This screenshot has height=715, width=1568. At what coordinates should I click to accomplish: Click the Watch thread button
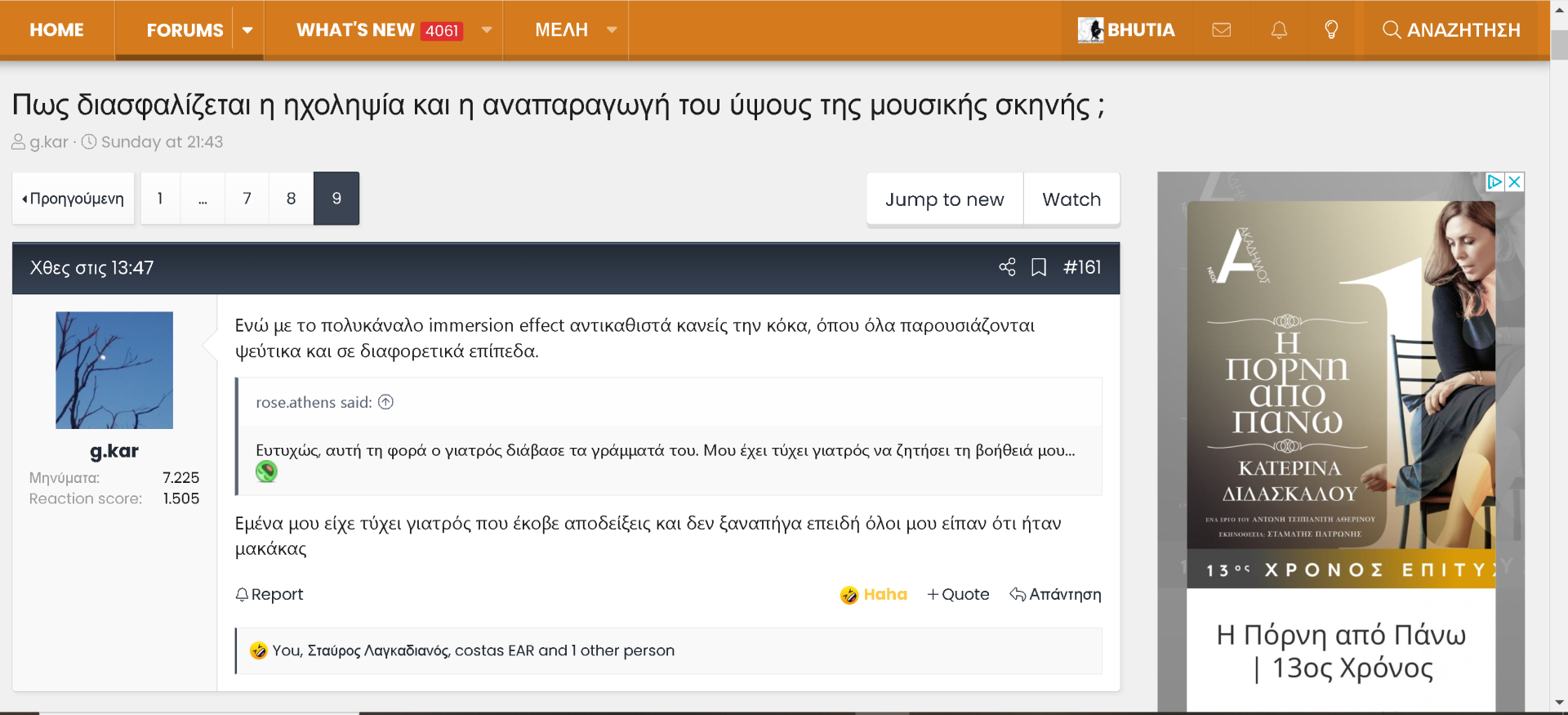pyautogui.click(x=1071, y=199)
